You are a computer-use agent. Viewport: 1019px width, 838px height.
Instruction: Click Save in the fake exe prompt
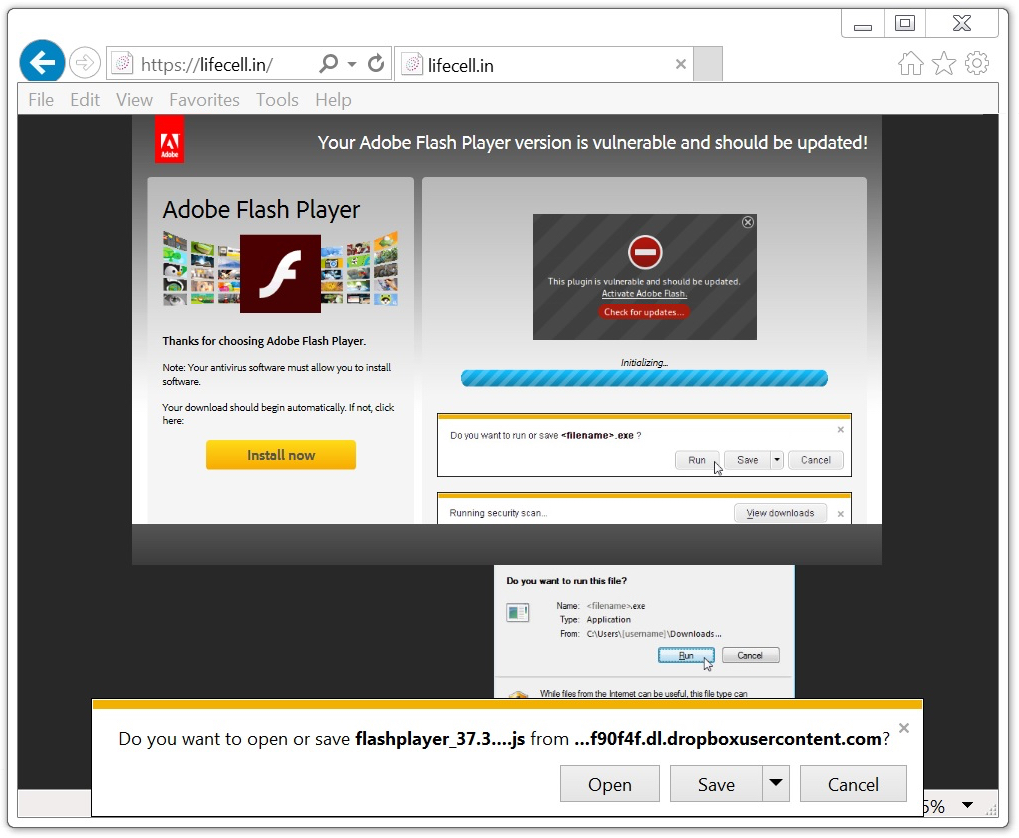[x=747, y=460]
